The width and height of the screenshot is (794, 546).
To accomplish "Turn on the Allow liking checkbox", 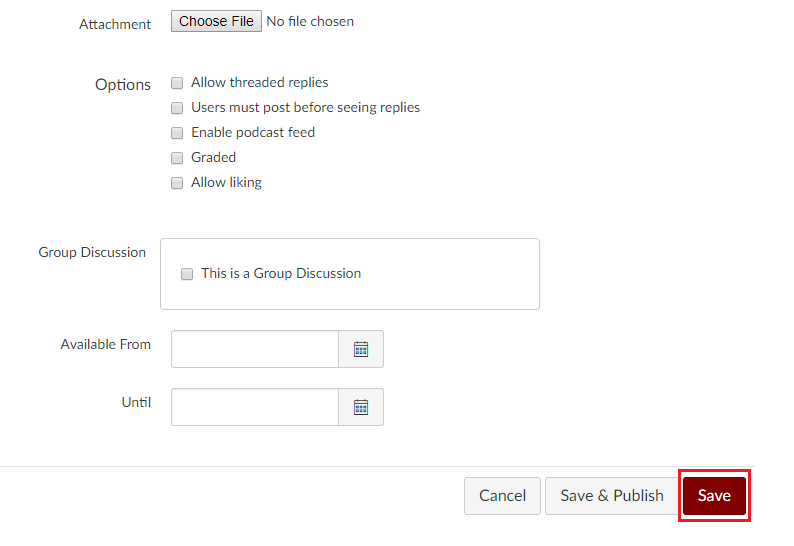I will (x=177, y=183).
